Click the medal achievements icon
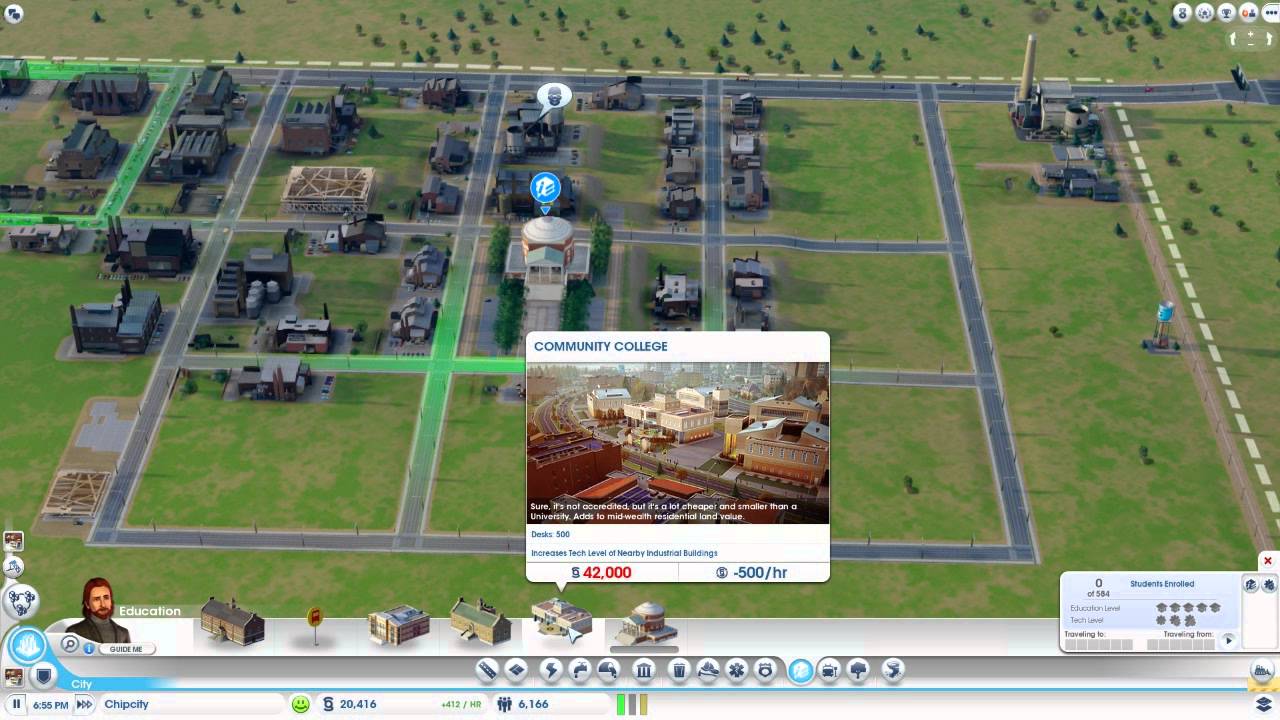This screenshot has height=720, width=1280. pos(1184,13)
